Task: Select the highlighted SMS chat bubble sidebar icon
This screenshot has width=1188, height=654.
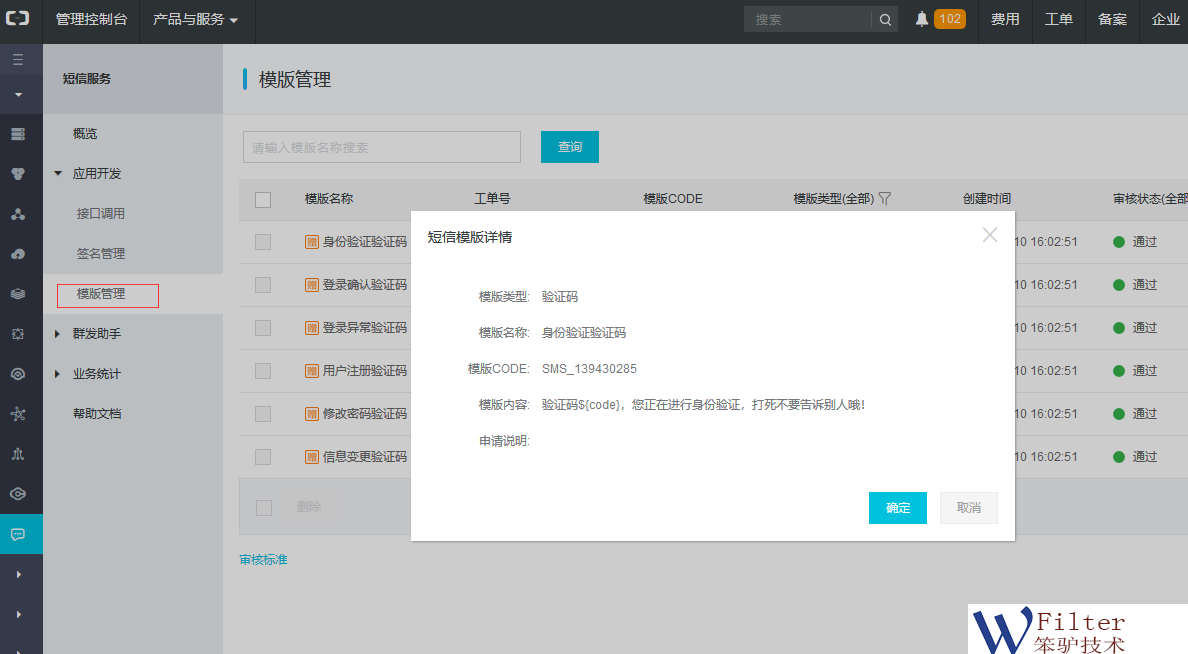Action: 18,534
